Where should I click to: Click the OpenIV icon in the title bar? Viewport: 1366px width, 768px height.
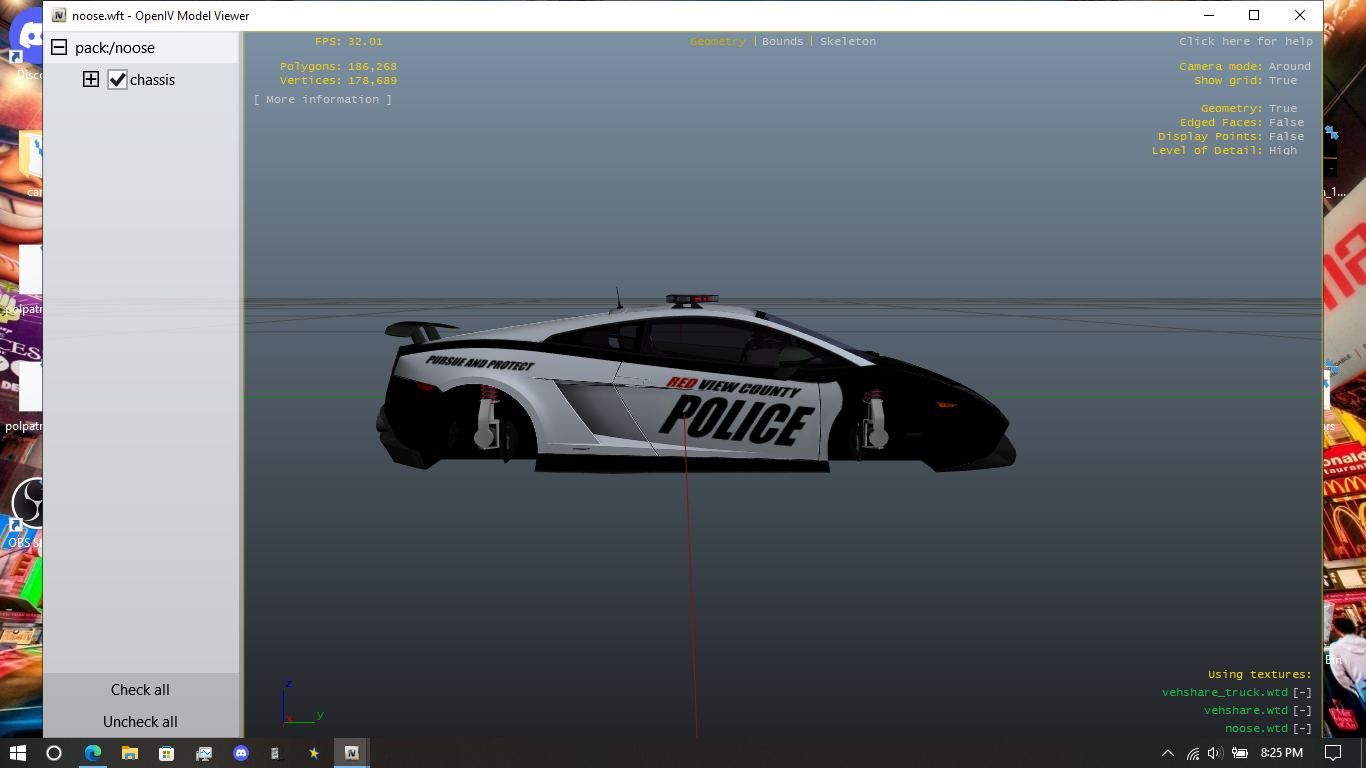tap(59, 16)
